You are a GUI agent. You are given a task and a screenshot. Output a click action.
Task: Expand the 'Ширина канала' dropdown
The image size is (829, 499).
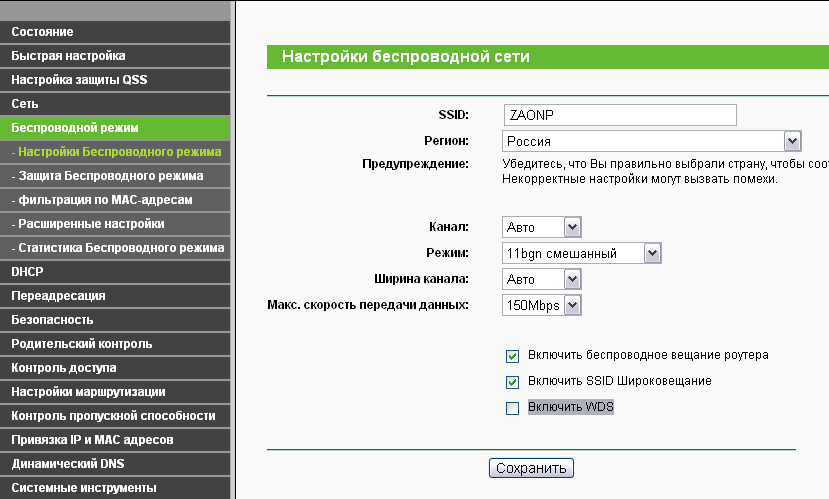tap(542, 280)
